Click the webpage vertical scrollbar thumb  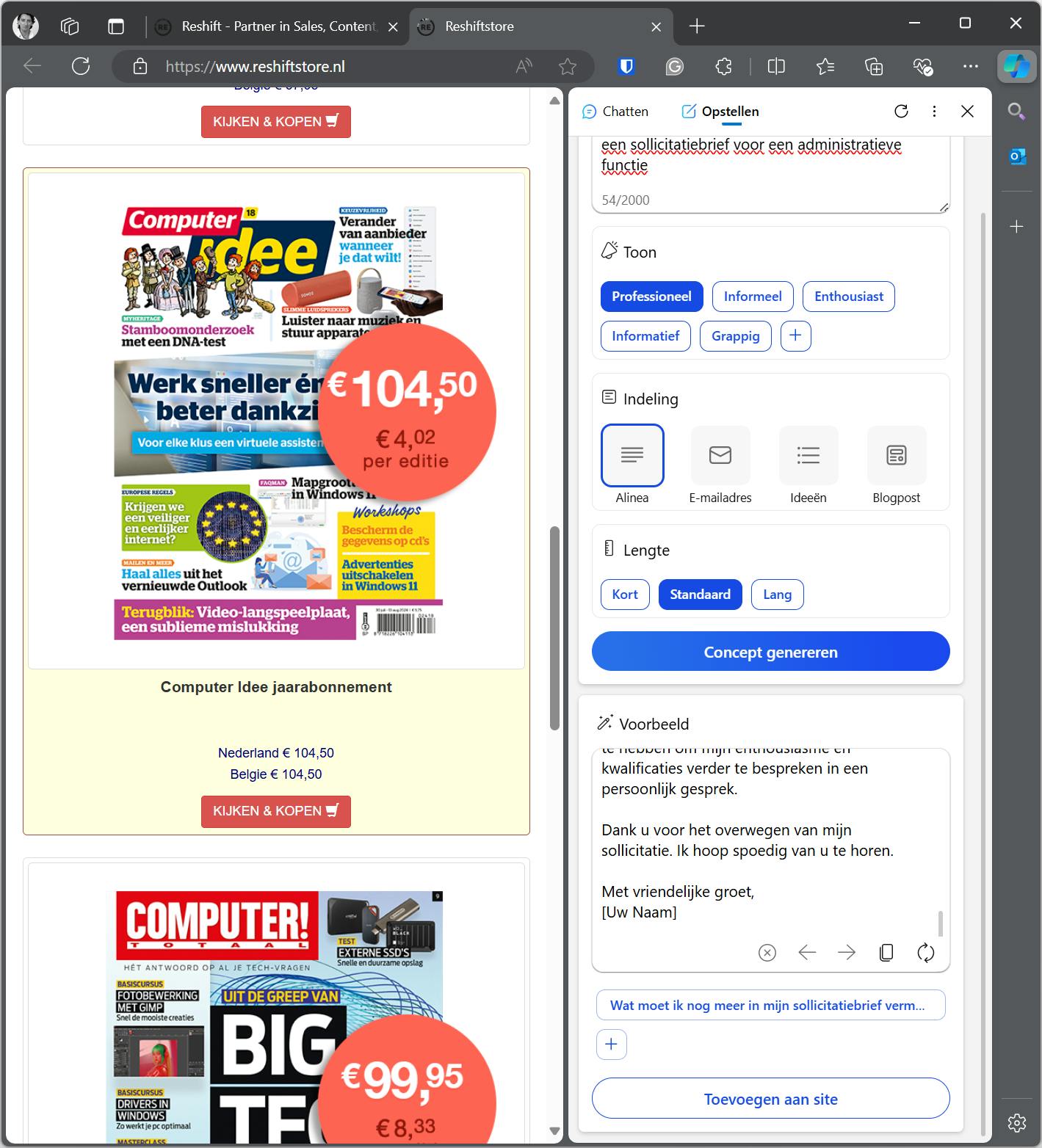(x=554, y=628)
